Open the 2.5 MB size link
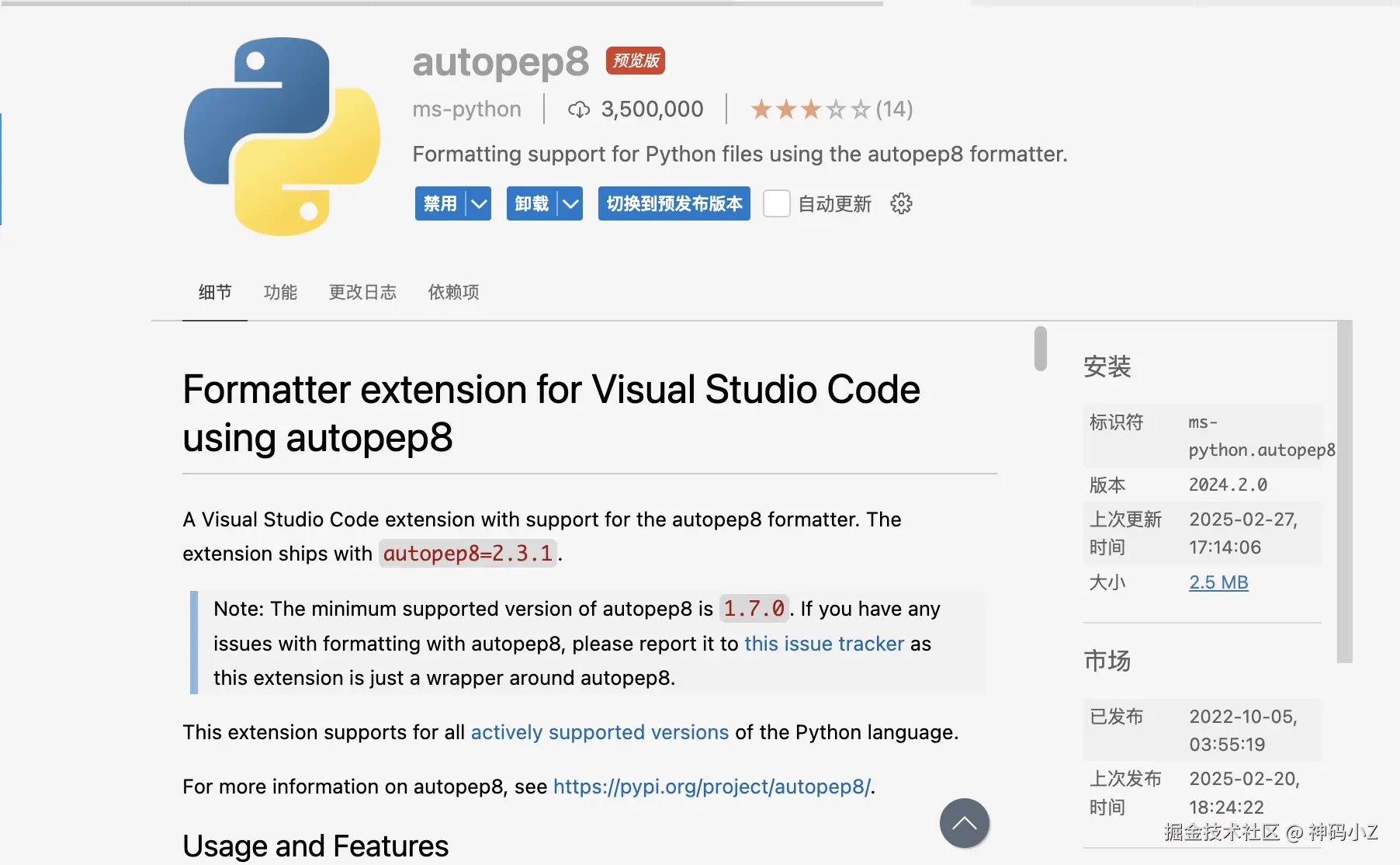Viewport: 1400px width, 865px height. pos(1218,582)
